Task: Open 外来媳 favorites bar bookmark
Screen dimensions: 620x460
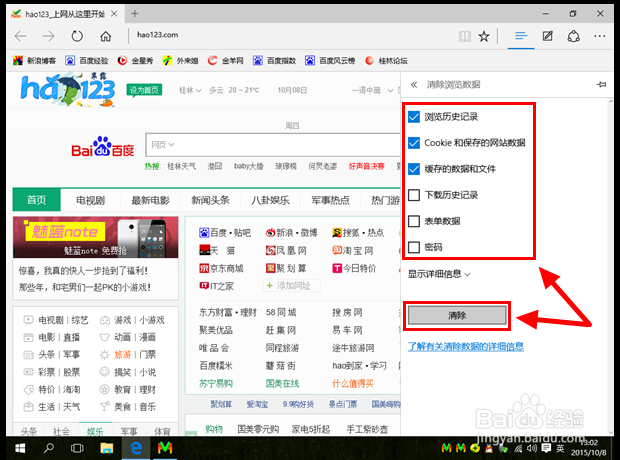Action: click(x=180, y=61)
